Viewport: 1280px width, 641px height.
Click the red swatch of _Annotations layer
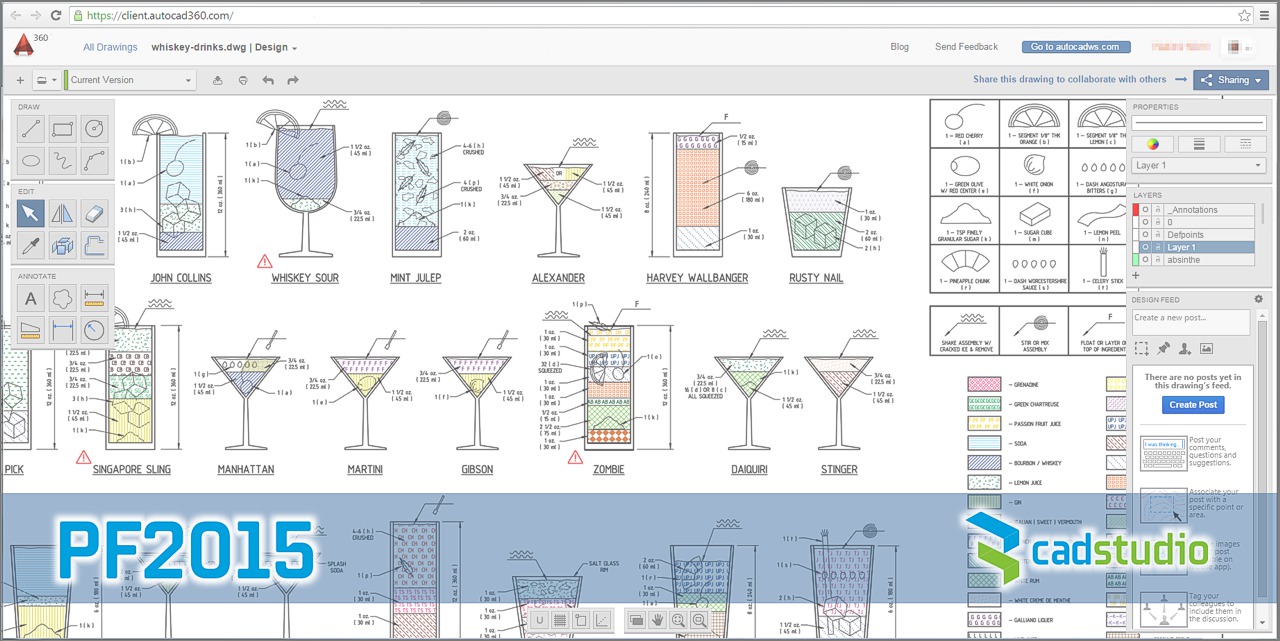[1136, 210]
